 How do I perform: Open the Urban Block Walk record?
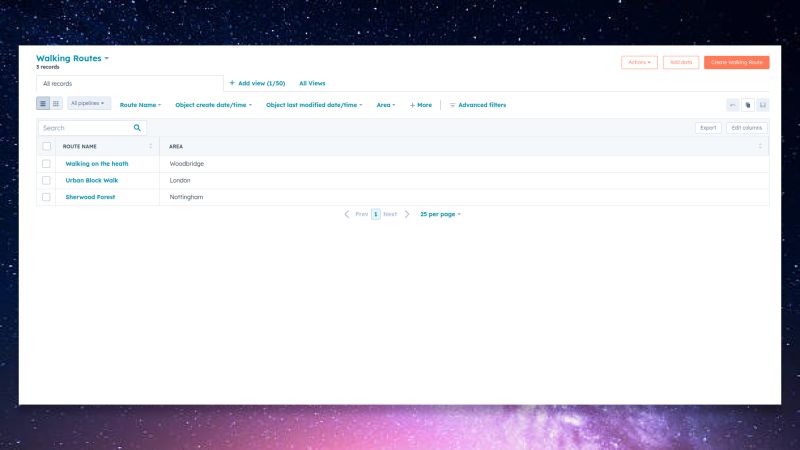[92, 181]
